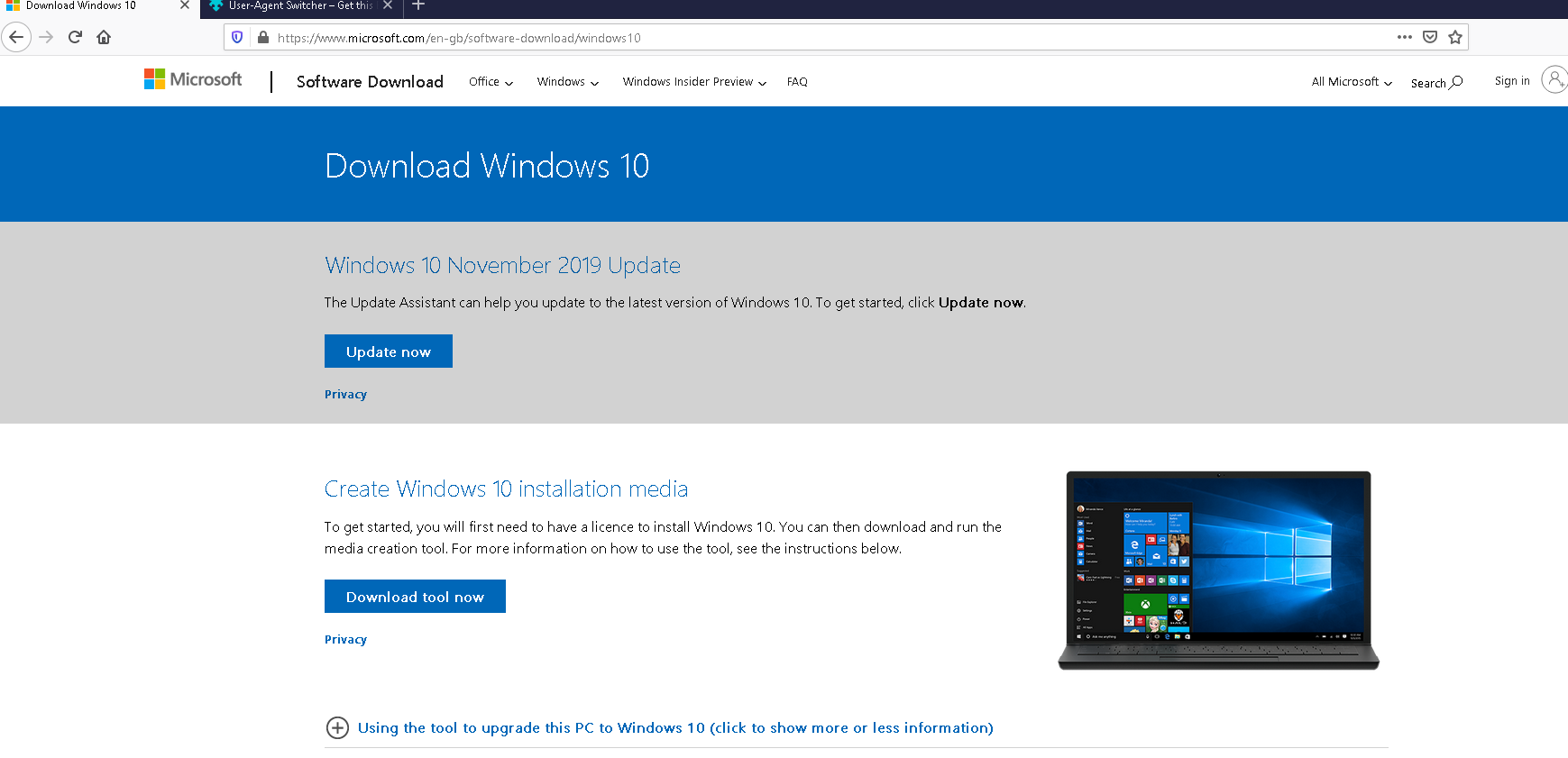
Task: Click the Update now button
Action: point(389,352)
